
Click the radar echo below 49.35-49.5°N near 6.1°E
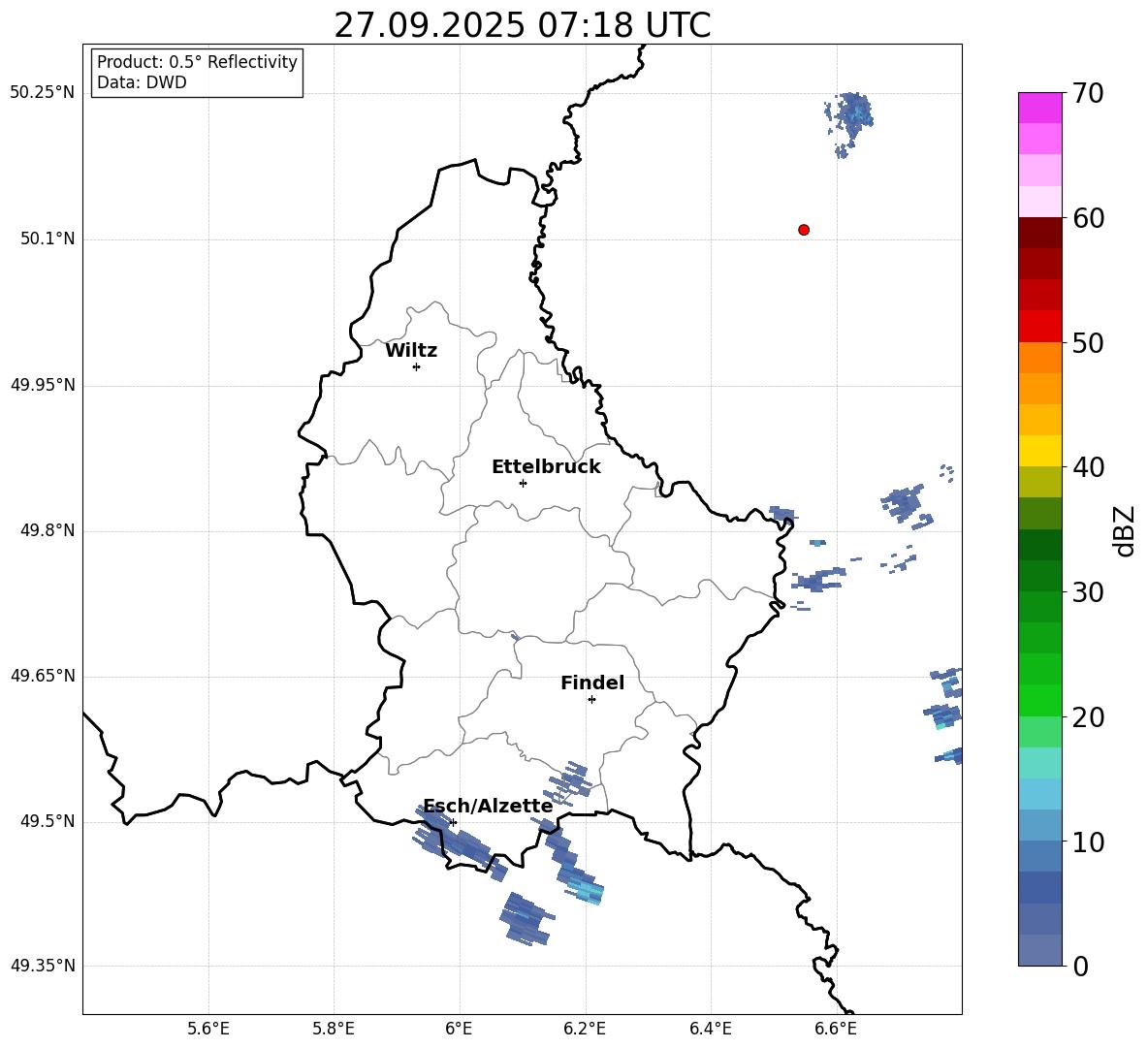click(x=526, y=919)
